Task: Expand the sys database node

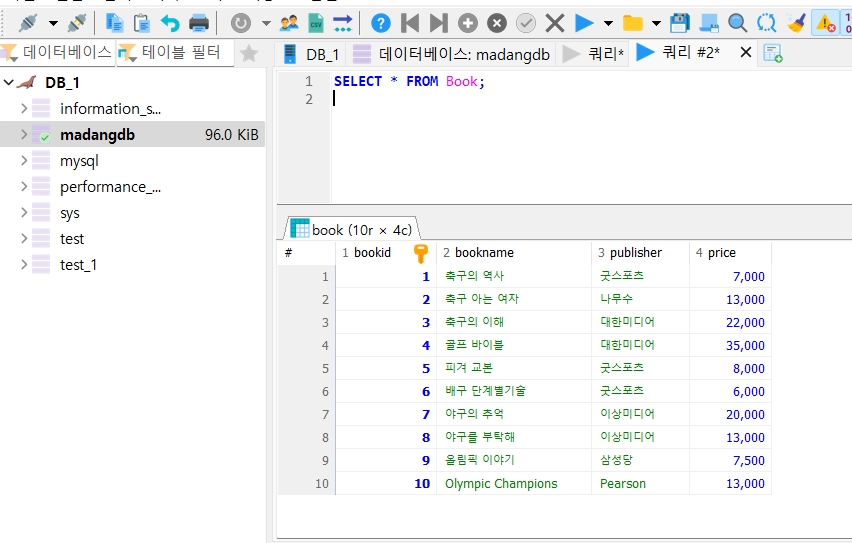Action: click(24, 213)
